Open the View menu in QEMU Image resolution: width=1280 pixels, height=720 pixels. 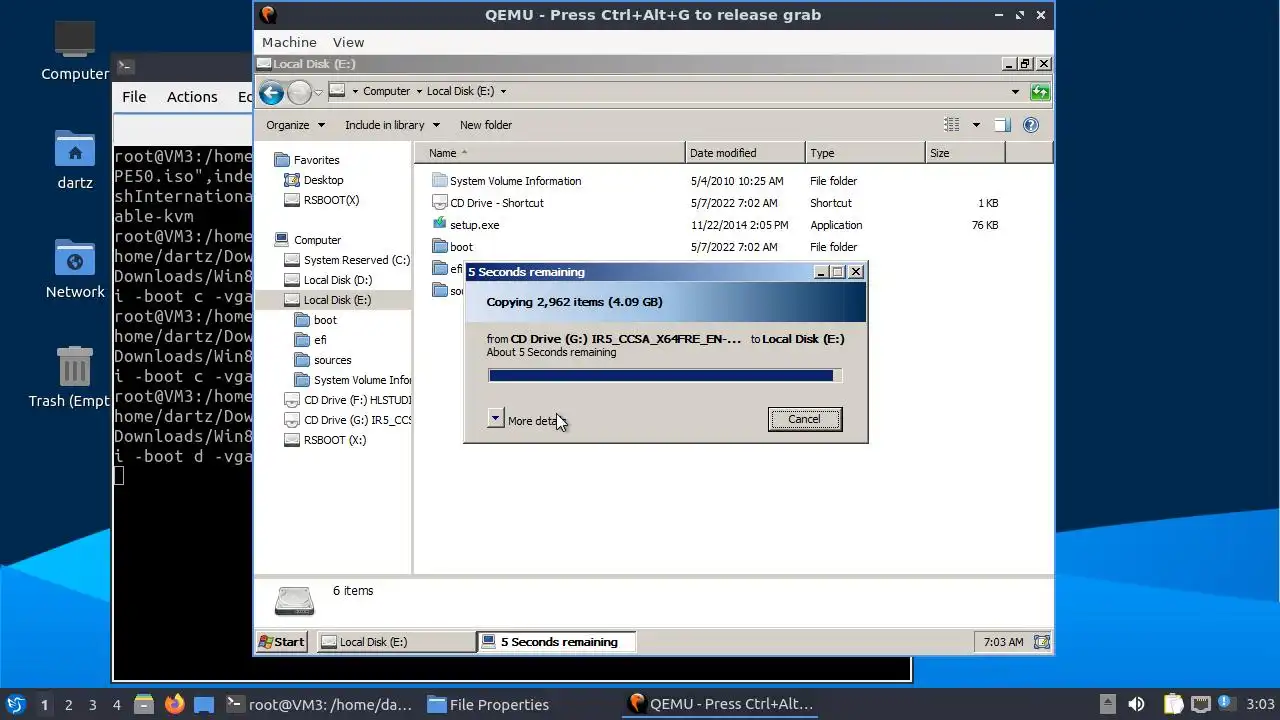[348, 42]
